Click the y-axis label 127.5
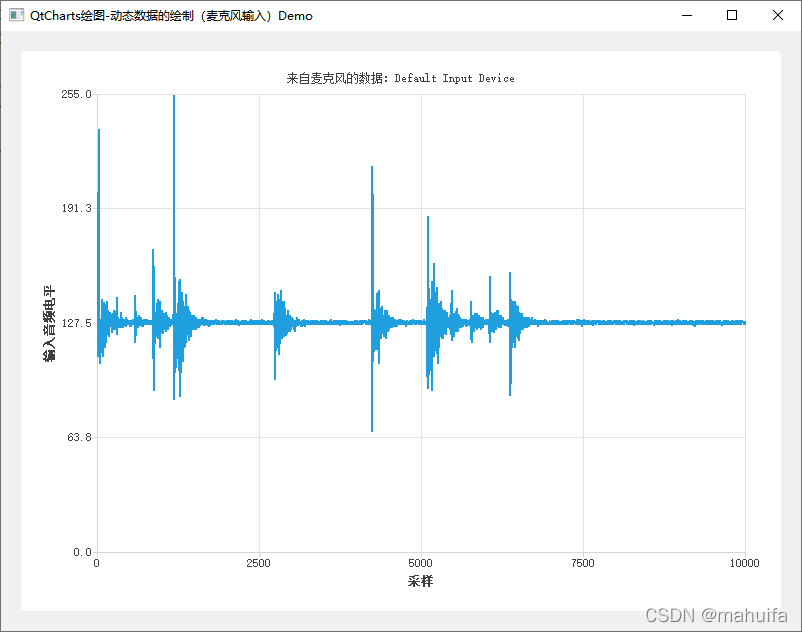The width and height of the screenshot is (802, 632). click(x=76, y=323)
